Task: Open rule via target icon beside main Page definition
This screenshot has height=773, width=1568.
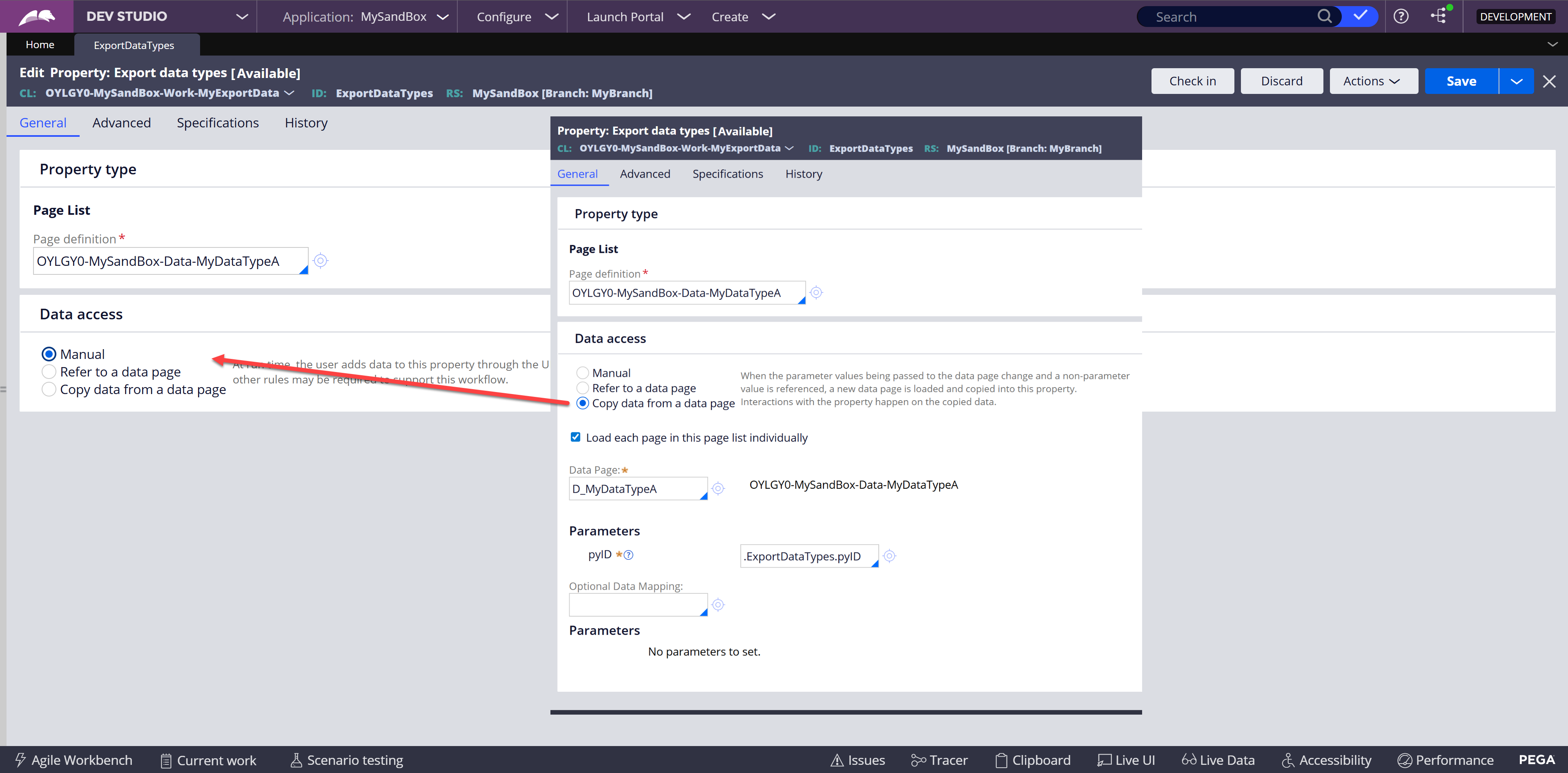Action: [320, 261]
